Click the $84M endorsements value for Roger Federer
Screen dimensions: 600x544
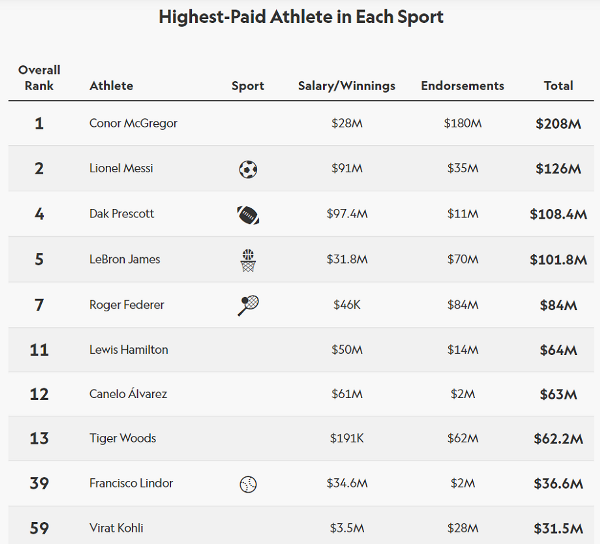pyautogui.click(x=463, y=305)
